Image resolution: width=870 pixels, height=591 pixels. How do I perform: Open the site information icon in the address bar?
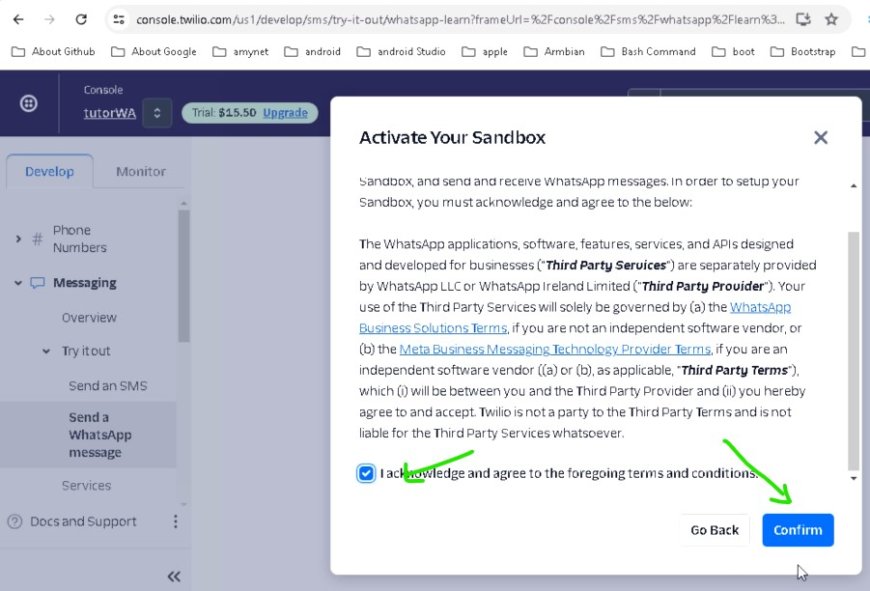[119, 19]
